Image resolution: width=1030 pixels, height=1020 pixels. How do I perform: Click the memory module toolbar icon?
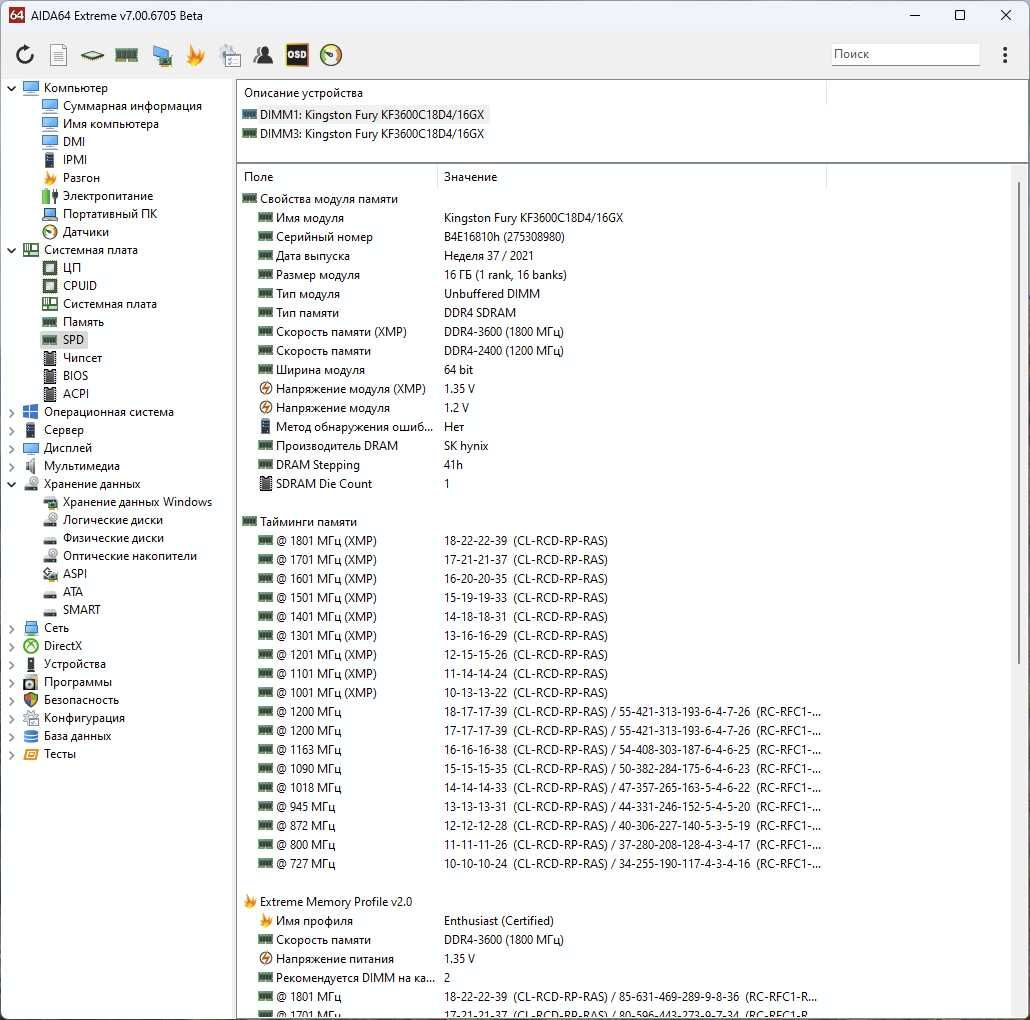coord(126,55)
